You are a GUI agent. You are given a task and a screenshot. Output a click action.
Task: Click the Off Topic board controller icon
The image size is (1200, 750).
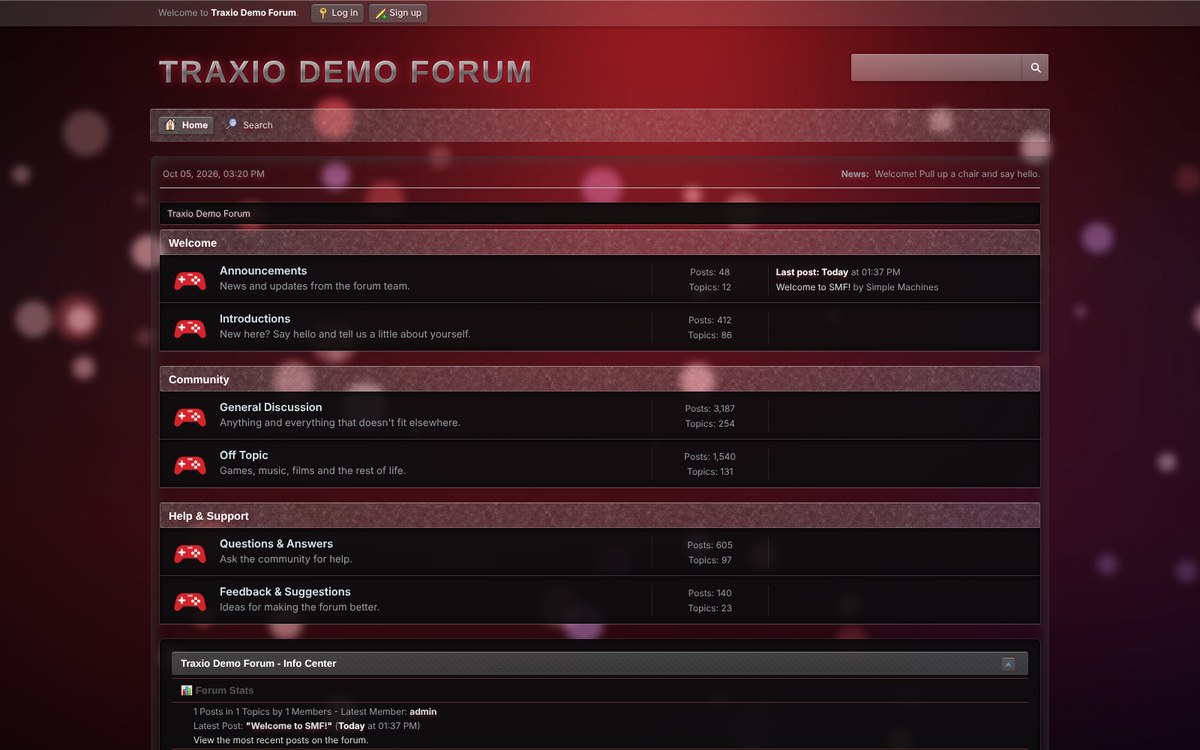point(190,465)
